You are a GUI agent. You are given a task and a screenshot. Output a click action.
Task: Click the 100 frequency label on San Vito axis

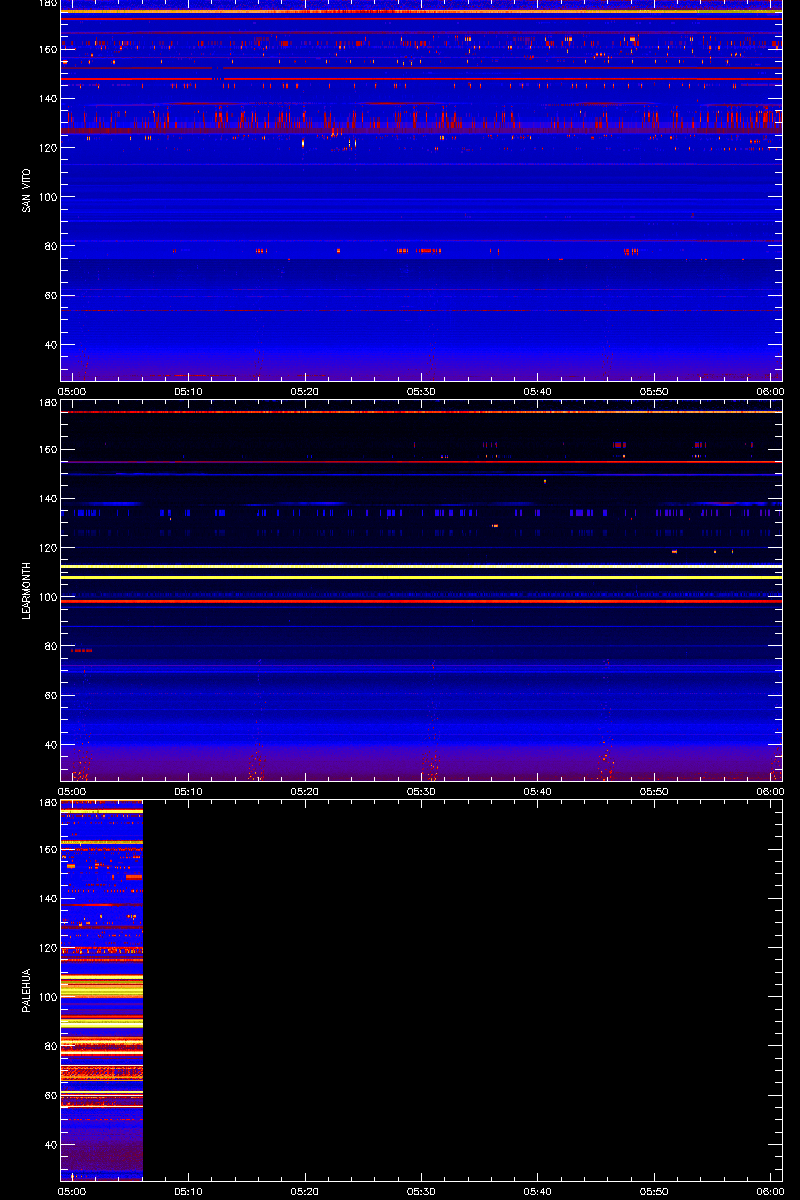pyautogui.click(x=48, y=197)
